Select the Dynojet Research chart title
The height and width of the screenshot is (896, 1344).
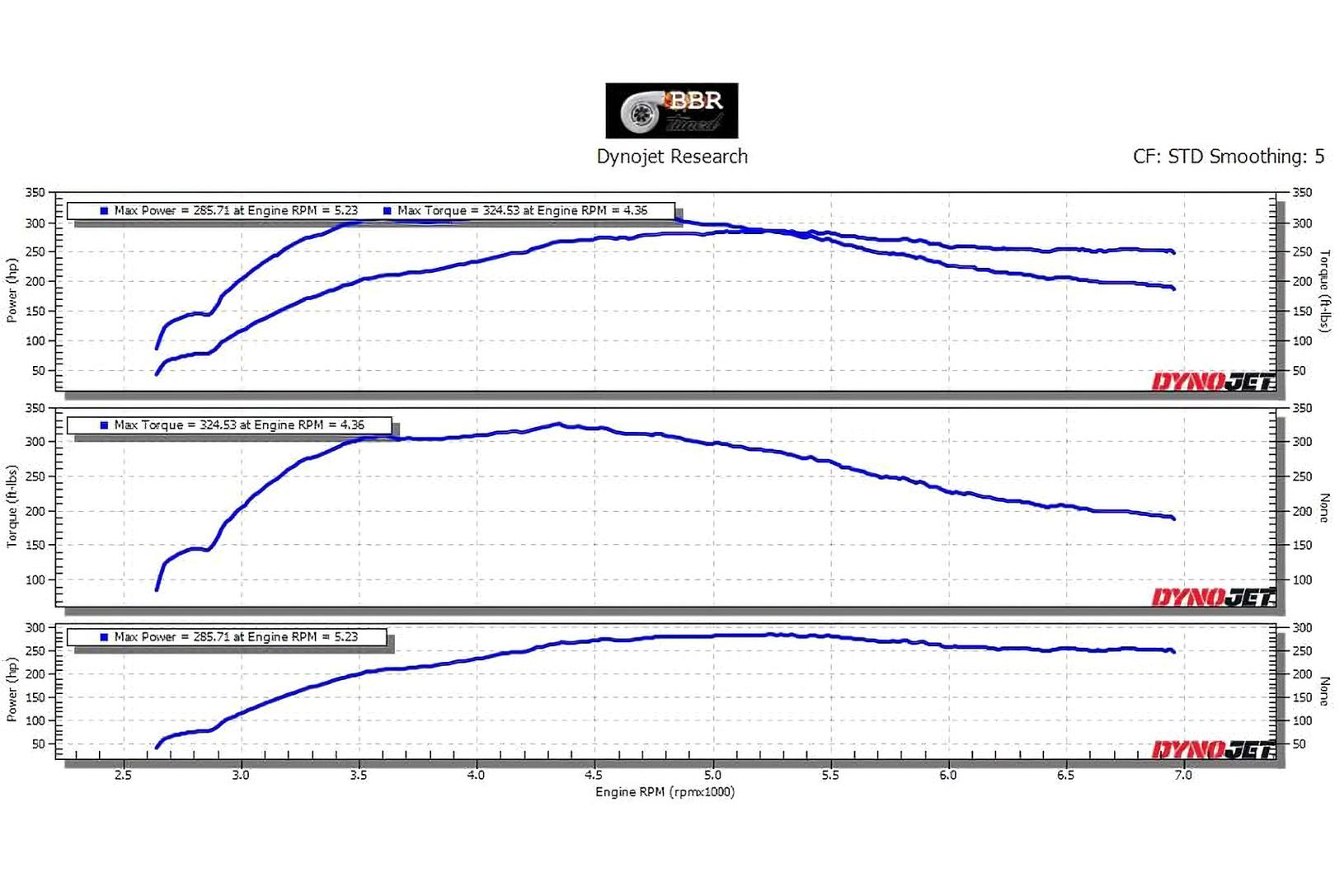click(x=671, y=157)
